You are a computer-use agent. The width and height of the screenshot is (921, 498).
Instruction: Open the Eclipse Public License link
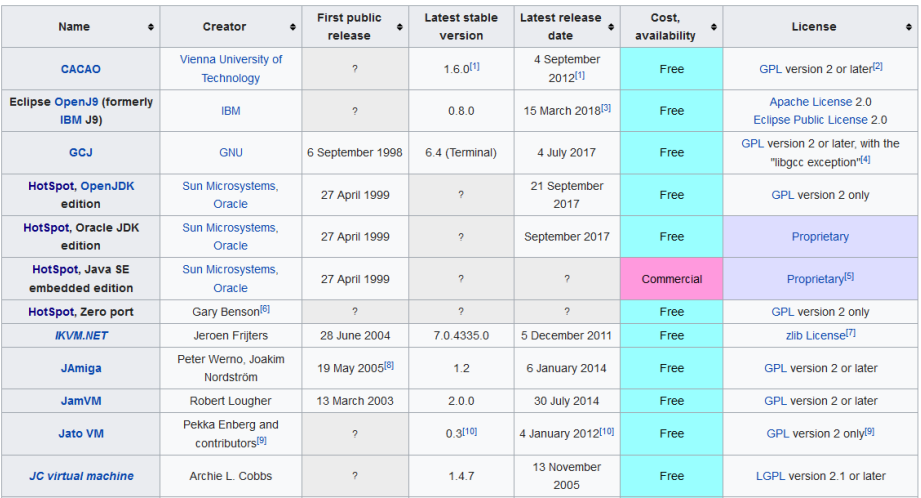[x=811, y=120]
